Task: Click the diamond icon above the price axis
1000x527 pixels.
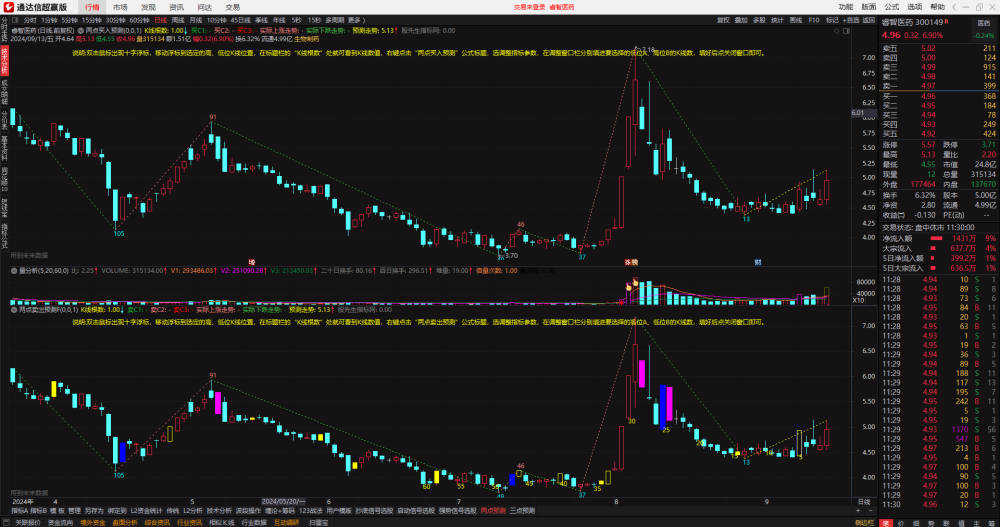Action: 837,31
